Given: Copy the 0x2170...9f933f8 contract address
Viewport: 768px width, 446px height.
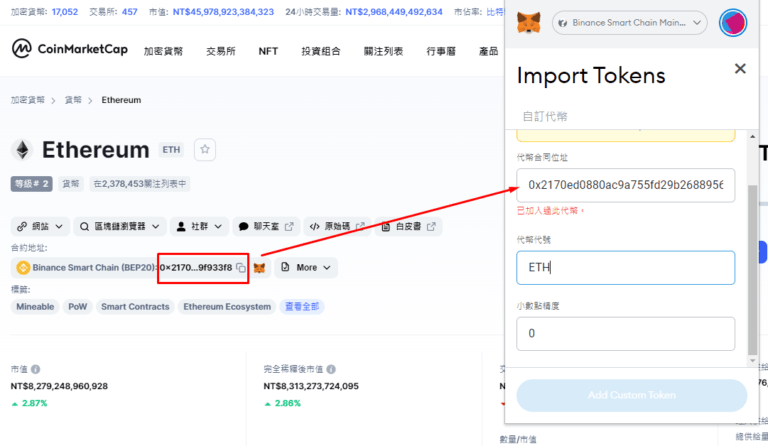Looking at the screenshot, I should tap(240, 268).
